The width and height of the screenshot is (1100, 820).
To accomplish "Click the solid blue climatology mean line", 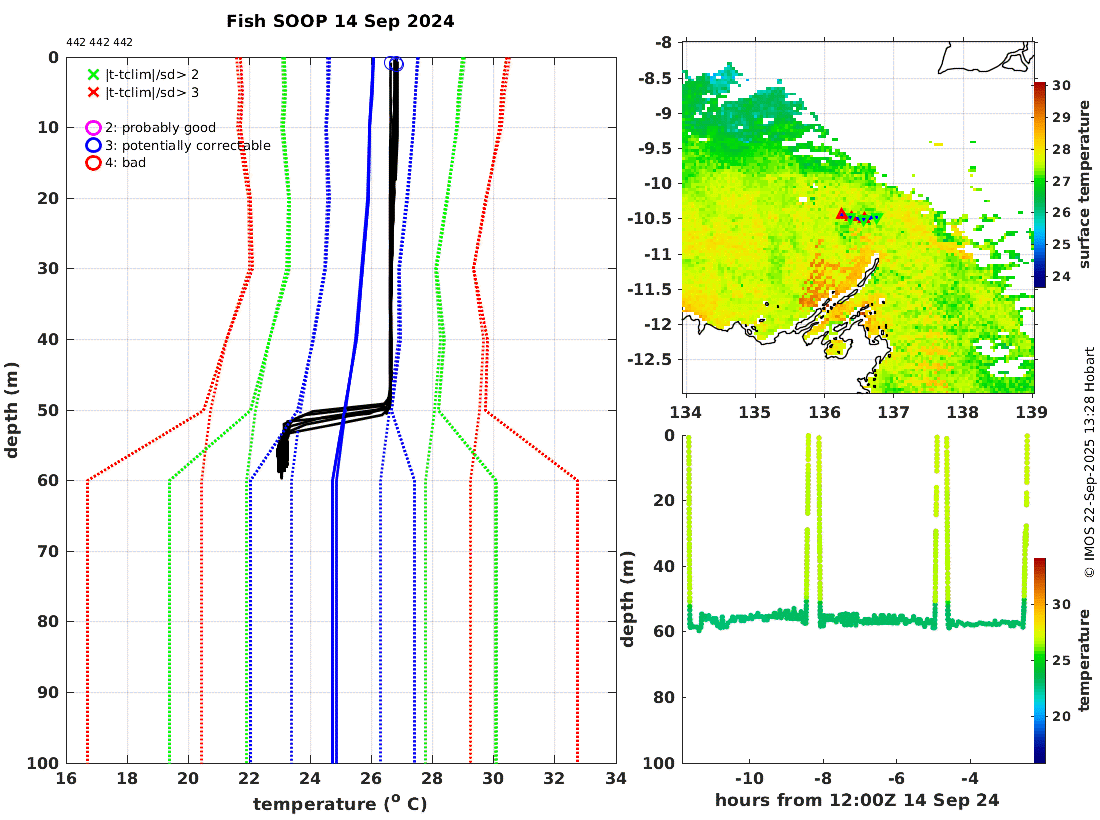I will [x=363, y=281].
